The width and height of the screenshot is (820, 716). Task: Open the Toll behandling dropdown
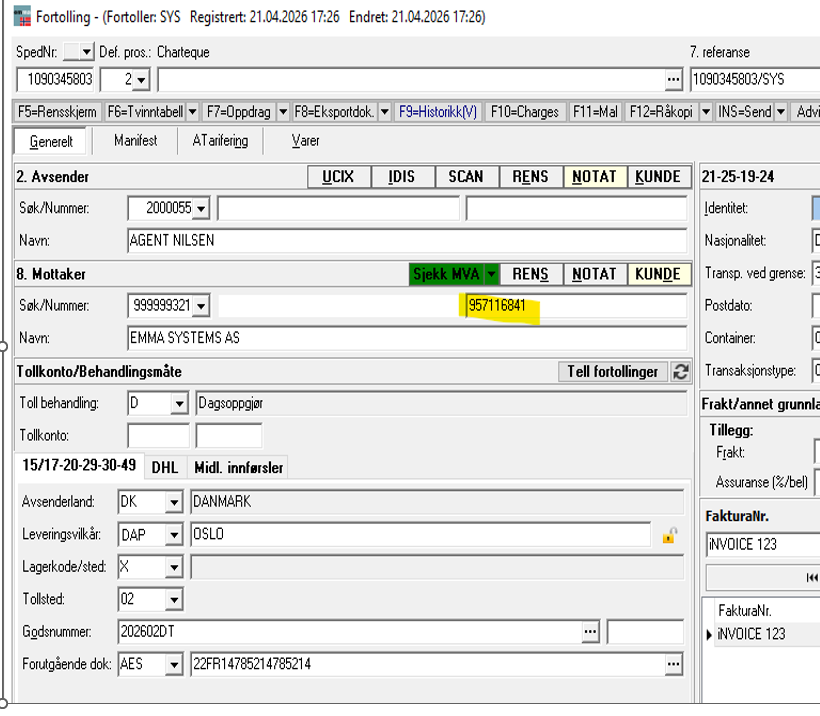tap(179, 405)
